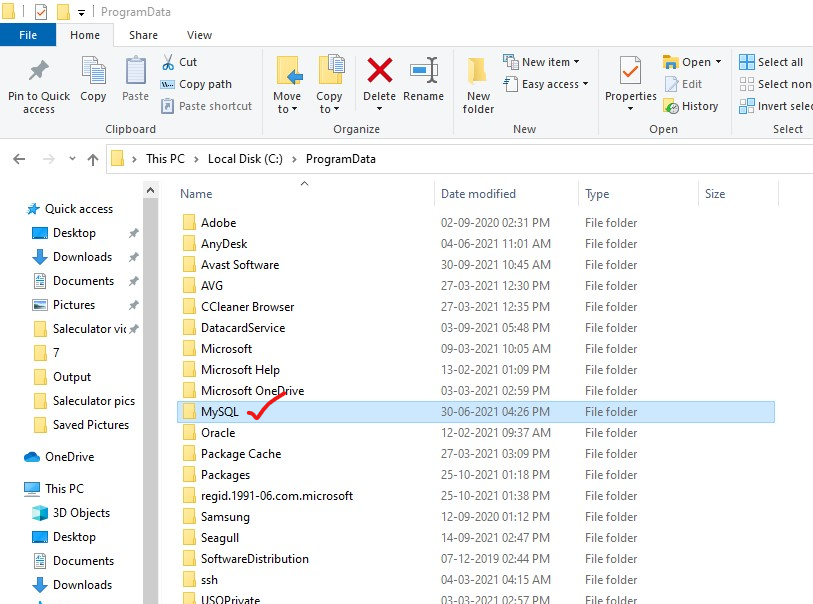Open file History from ribbon
The image size is (813, 604).
pos(691,106)
